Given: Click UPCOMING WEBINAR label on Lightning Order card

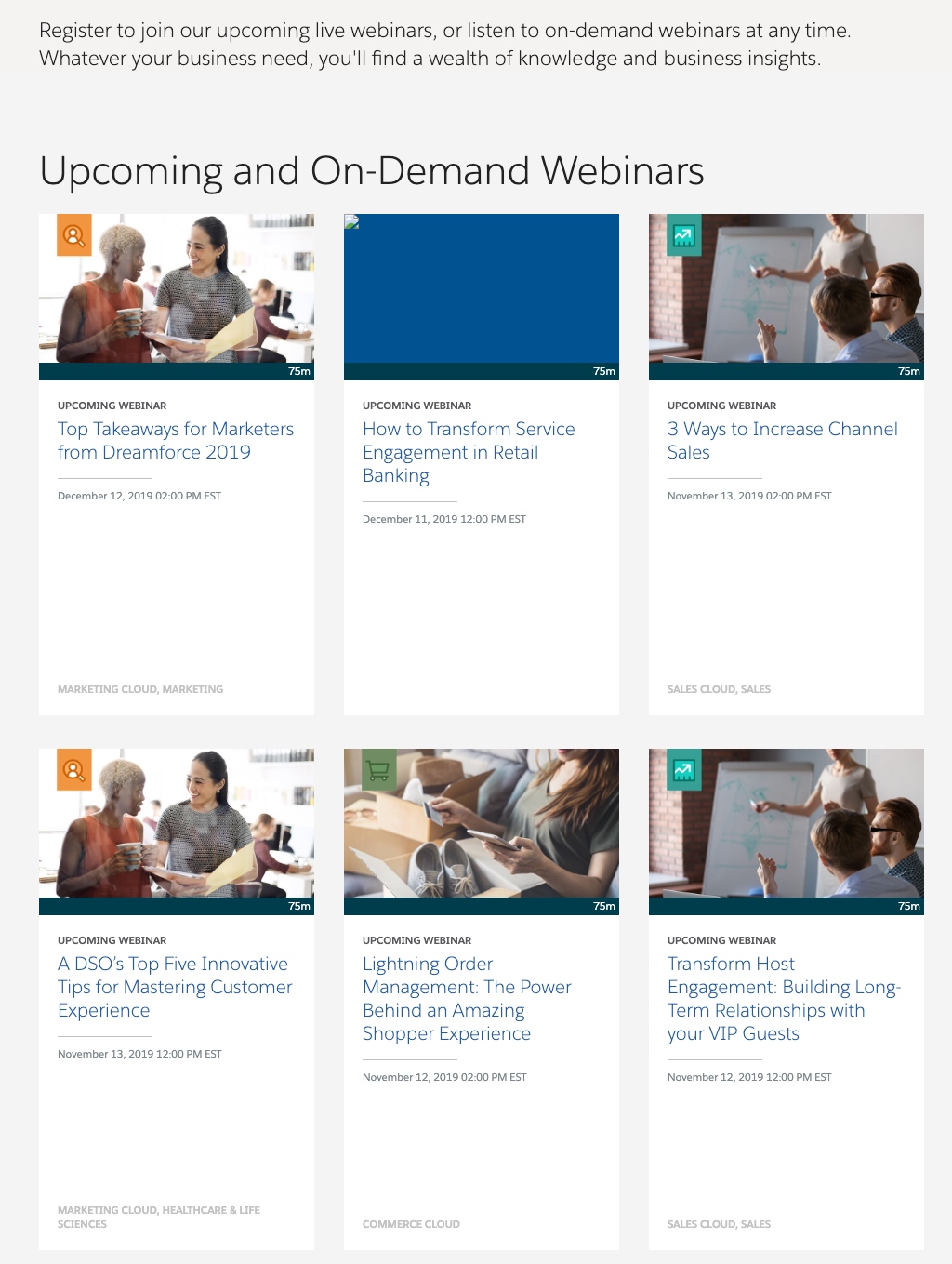Looking at the screenshot, I should coord(417,940).
